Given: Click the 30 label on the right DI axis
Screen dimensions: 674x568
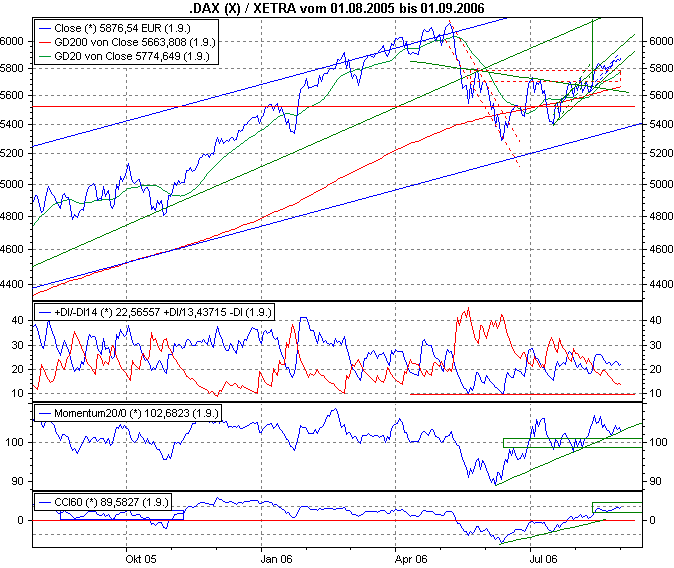Looking at the screenshot, I should [655, 345].
